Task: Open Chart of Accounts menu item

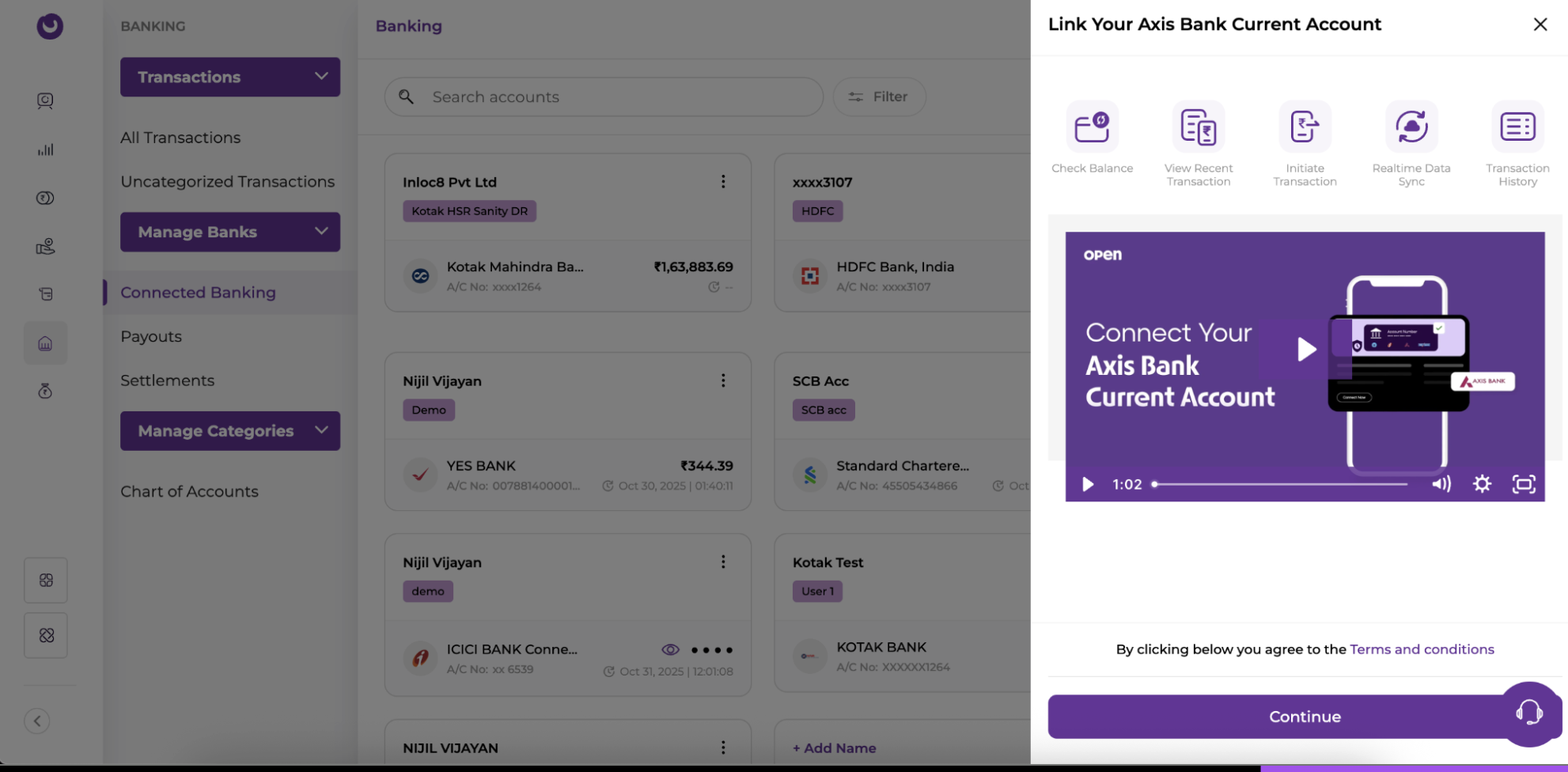Action: click(x=190, y=491)
